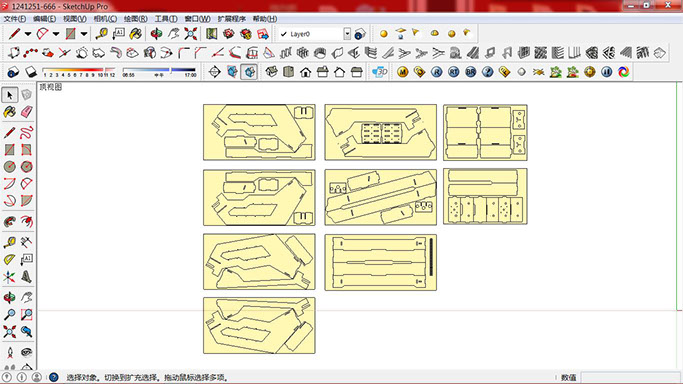
Task: Open the 帮助(H) menu
Action: (265, 19)
